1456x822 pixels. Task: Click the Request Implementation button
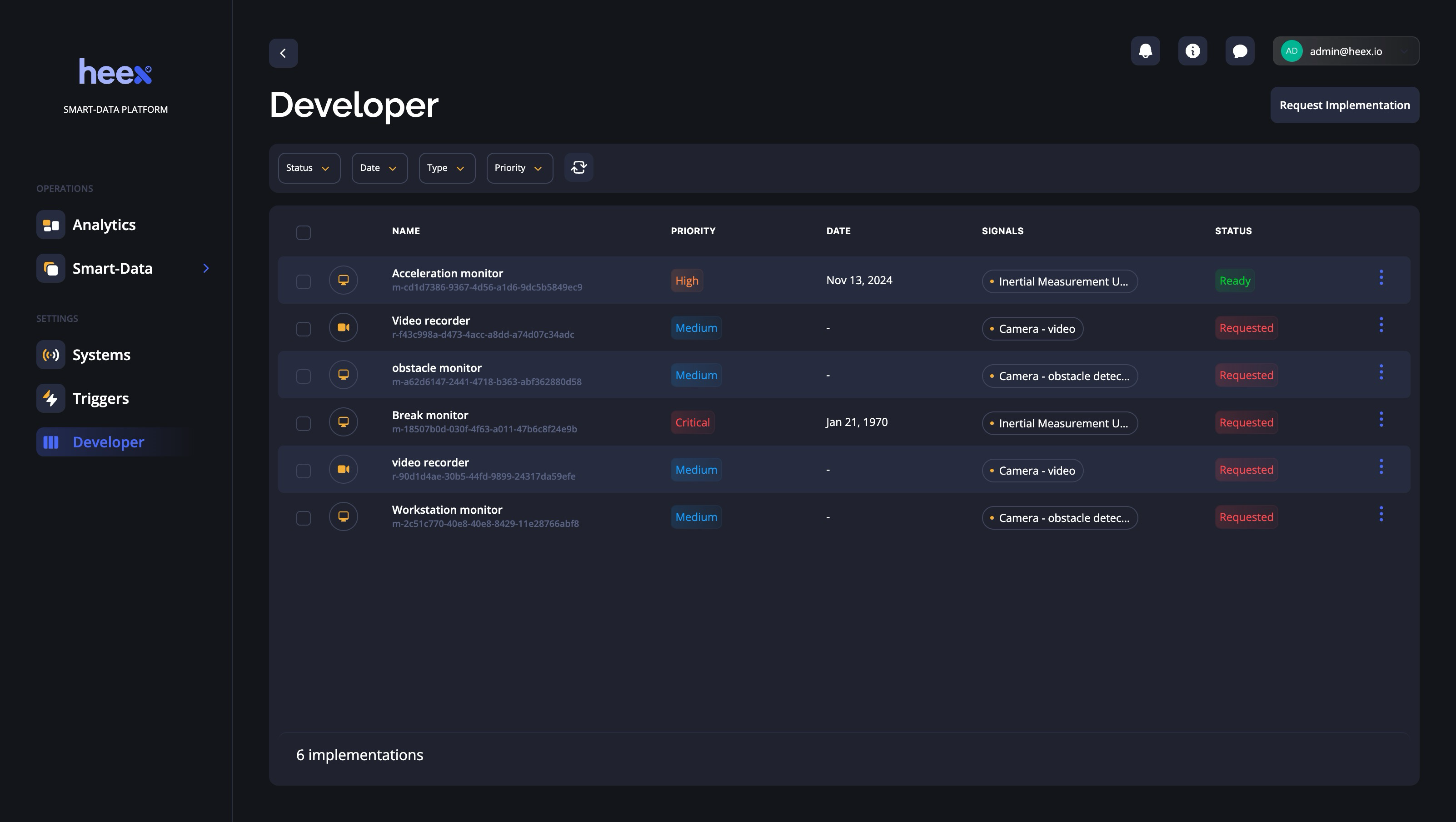(x=1345, y=105)
